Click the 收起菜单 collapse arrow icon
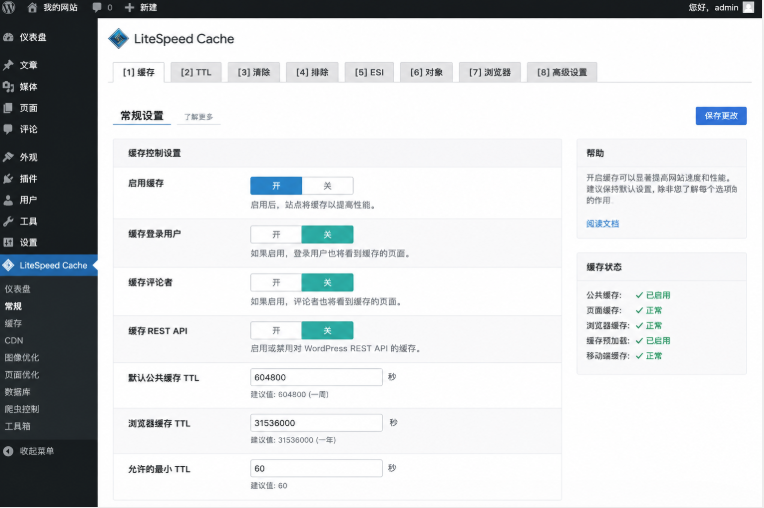The height and width of the screenshot is (508, 764). pos(8,451)
